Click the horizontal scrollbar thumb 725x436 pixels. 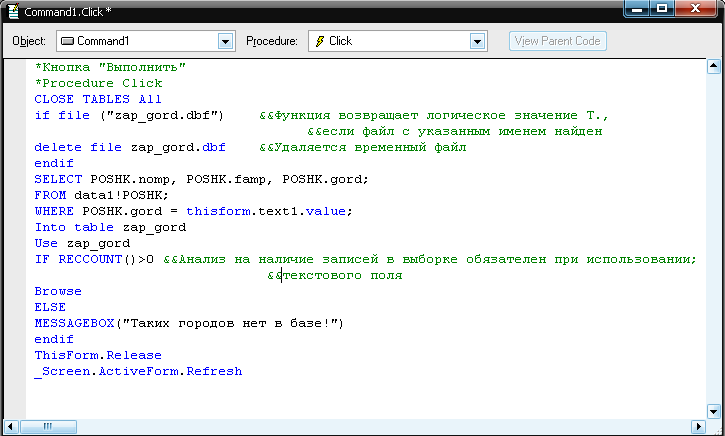48,426
